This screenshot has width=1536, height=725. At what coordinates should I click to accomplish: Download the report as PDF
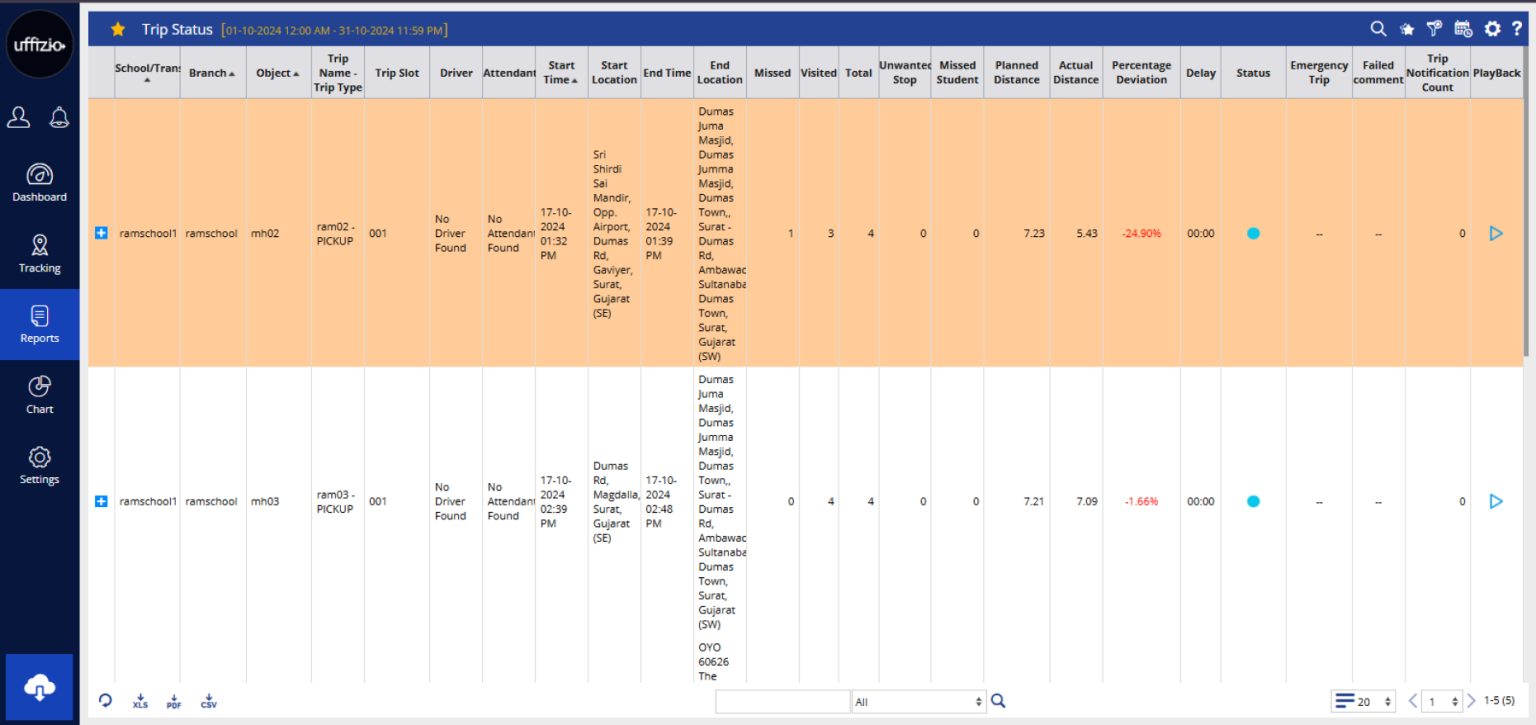(x=174, y=701)
